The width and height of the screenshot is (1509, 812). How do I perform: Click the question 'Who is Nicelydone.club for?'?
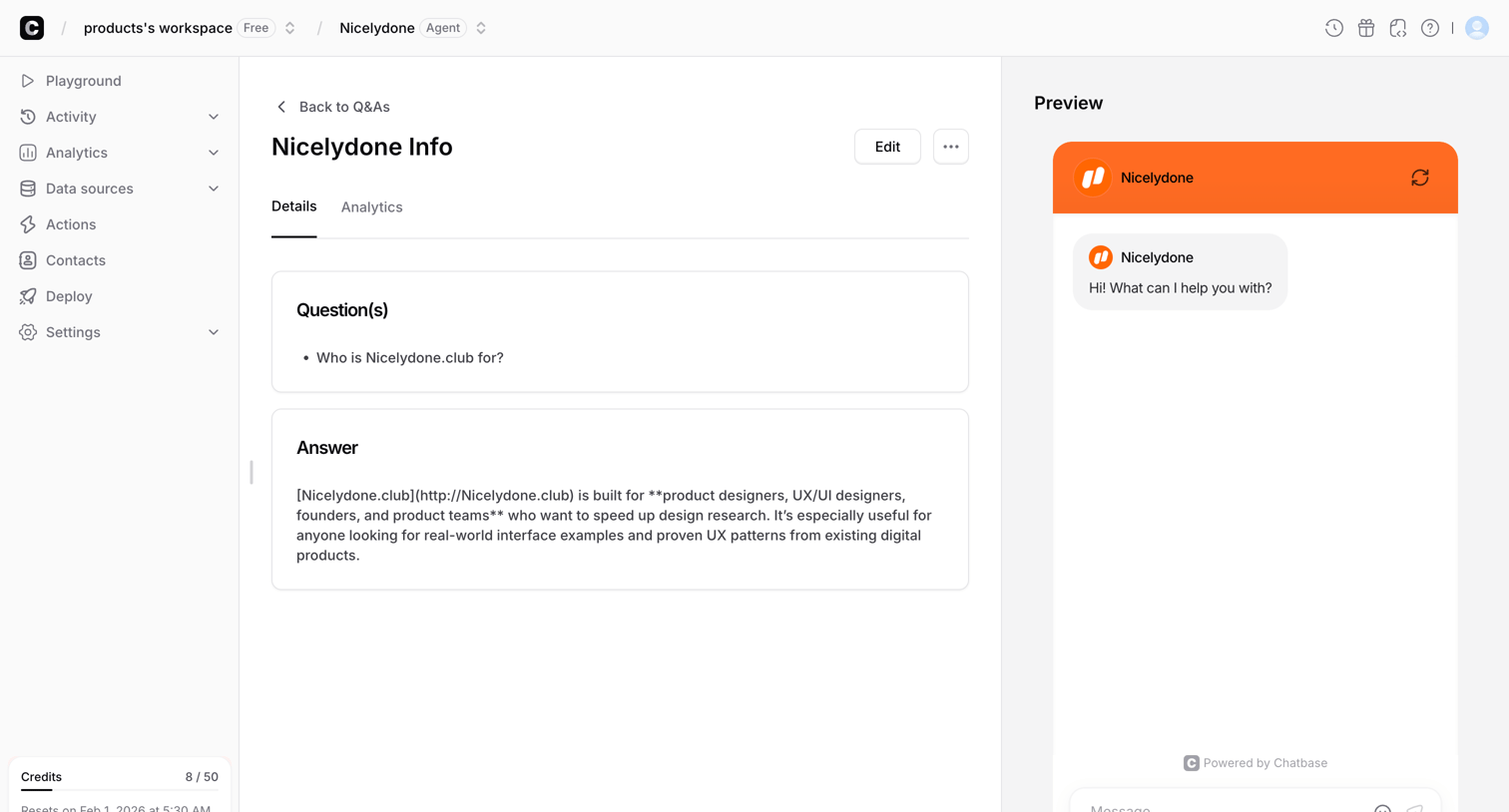point(409,357)
